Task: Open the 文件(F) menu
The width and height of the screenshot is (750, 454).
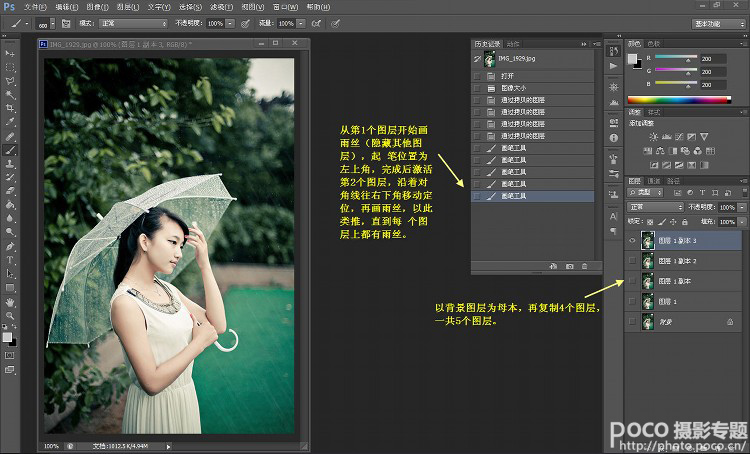Action: coord(35,7)
